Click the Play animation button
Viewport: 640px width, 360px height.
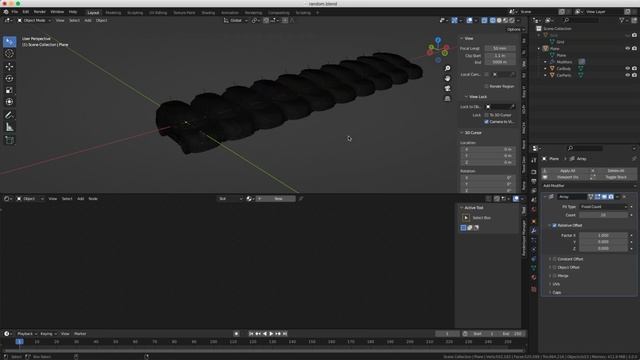pos(271,334)
